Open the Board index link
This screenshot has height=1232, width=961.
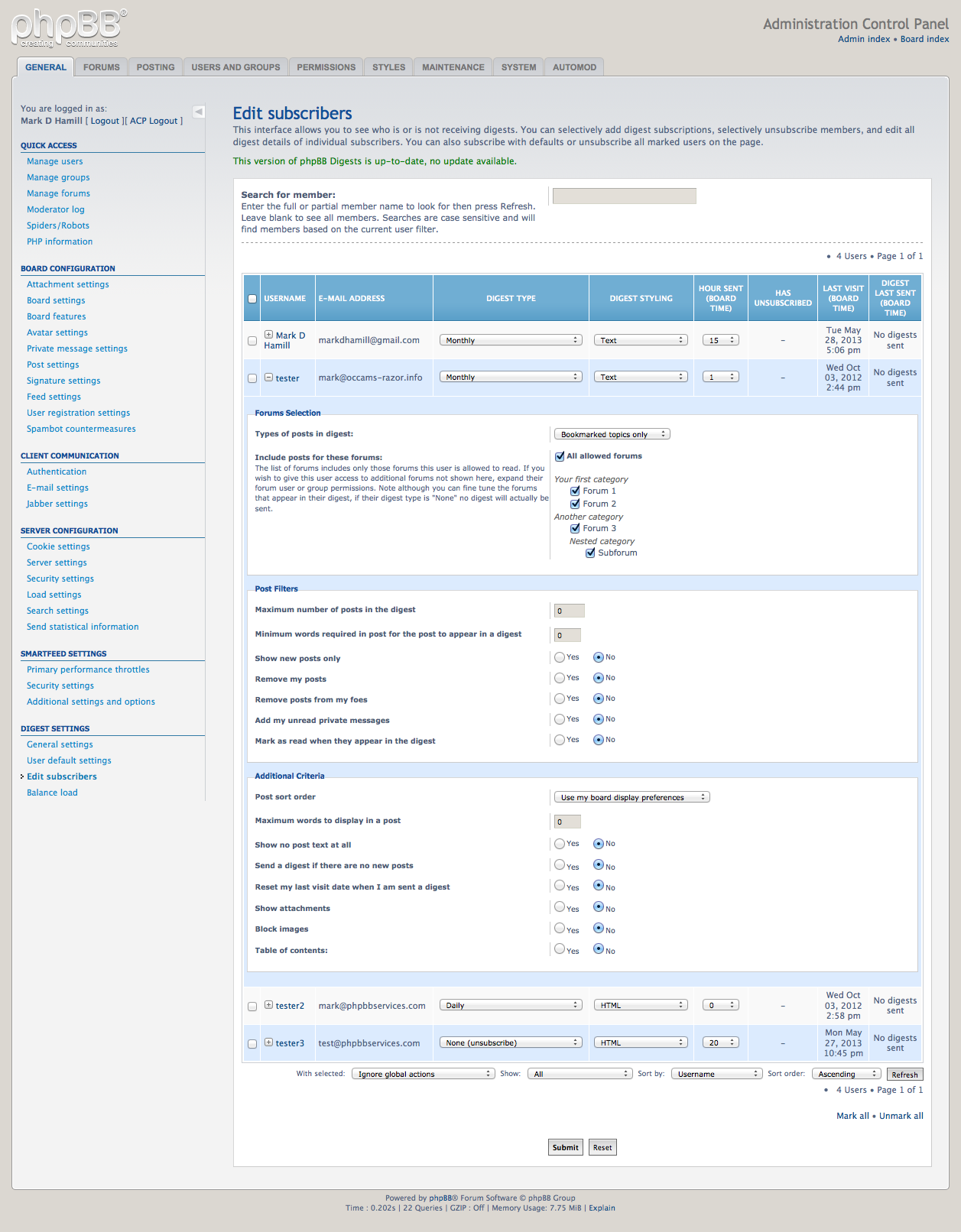925,39
